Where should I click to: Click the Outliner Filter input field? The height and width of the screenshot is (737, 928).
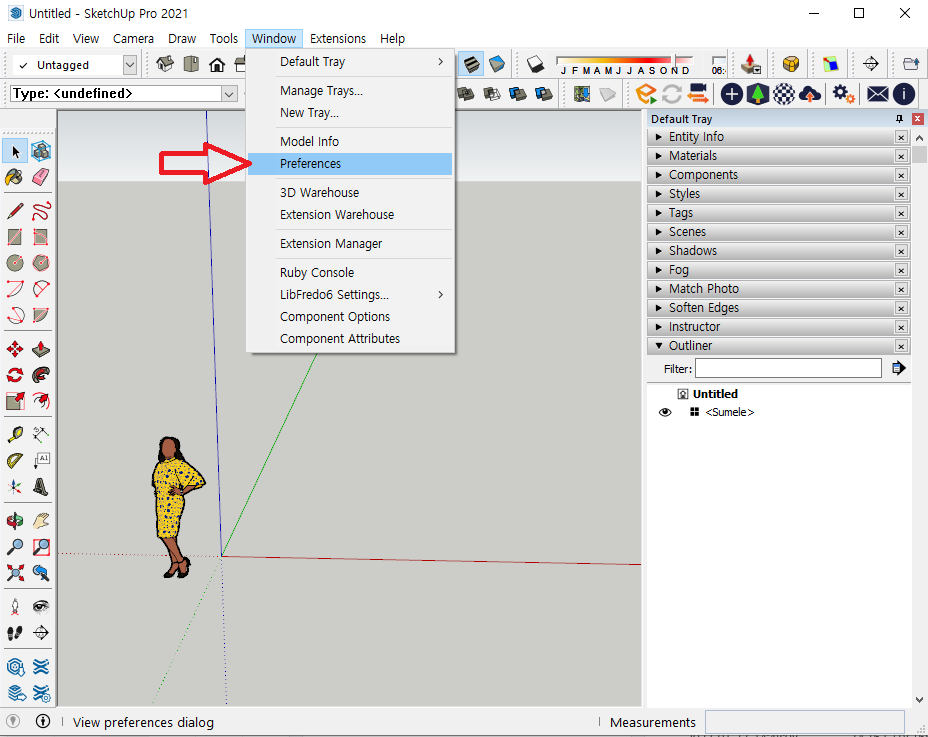pos(788,368)
